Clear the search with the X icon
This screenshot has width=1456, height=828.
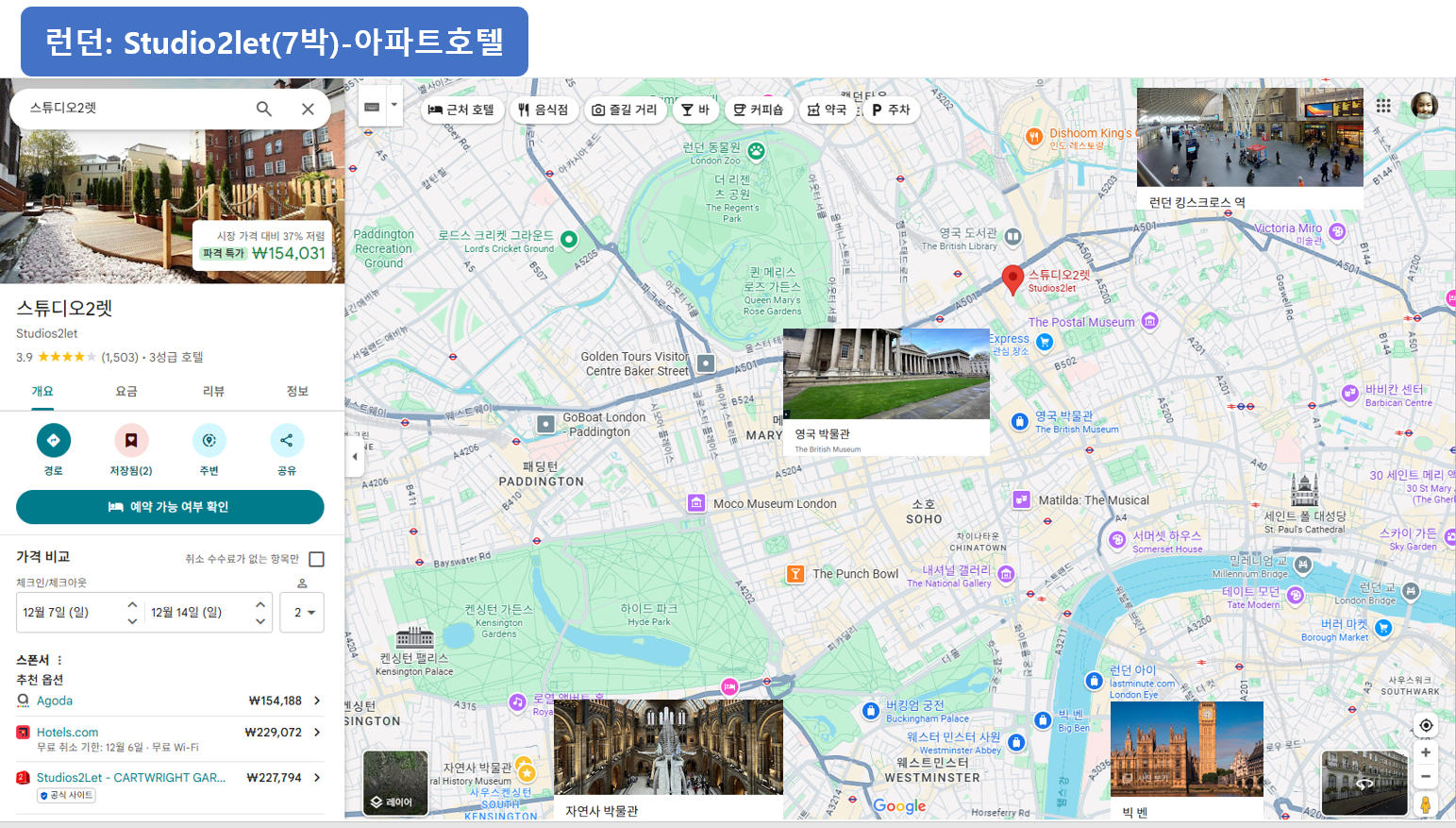coord(308,109)
